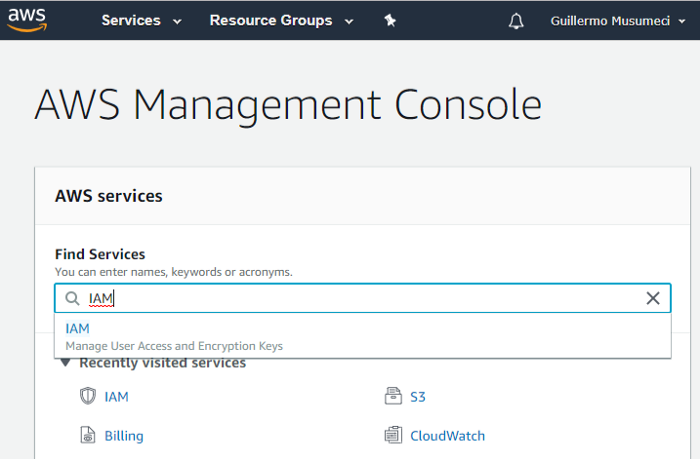Click the 'AWS services' heading
700x459 pixels.
[108, 196]
